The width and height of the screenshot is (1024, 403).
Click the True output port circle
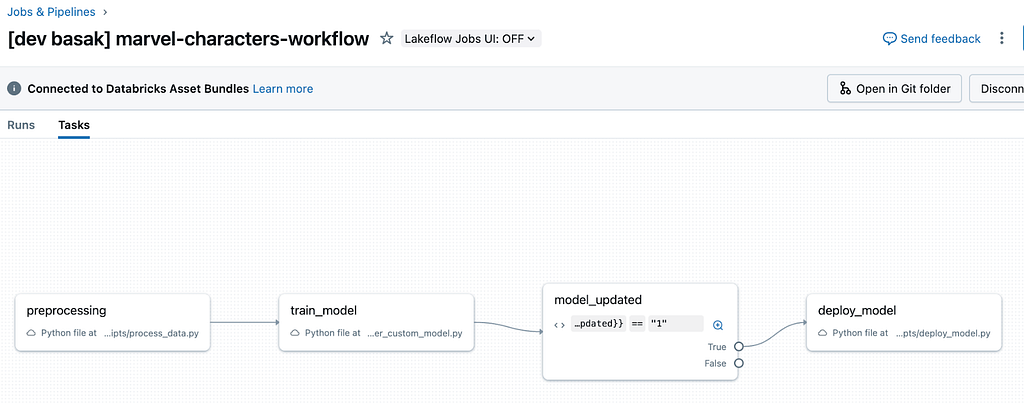739,347
